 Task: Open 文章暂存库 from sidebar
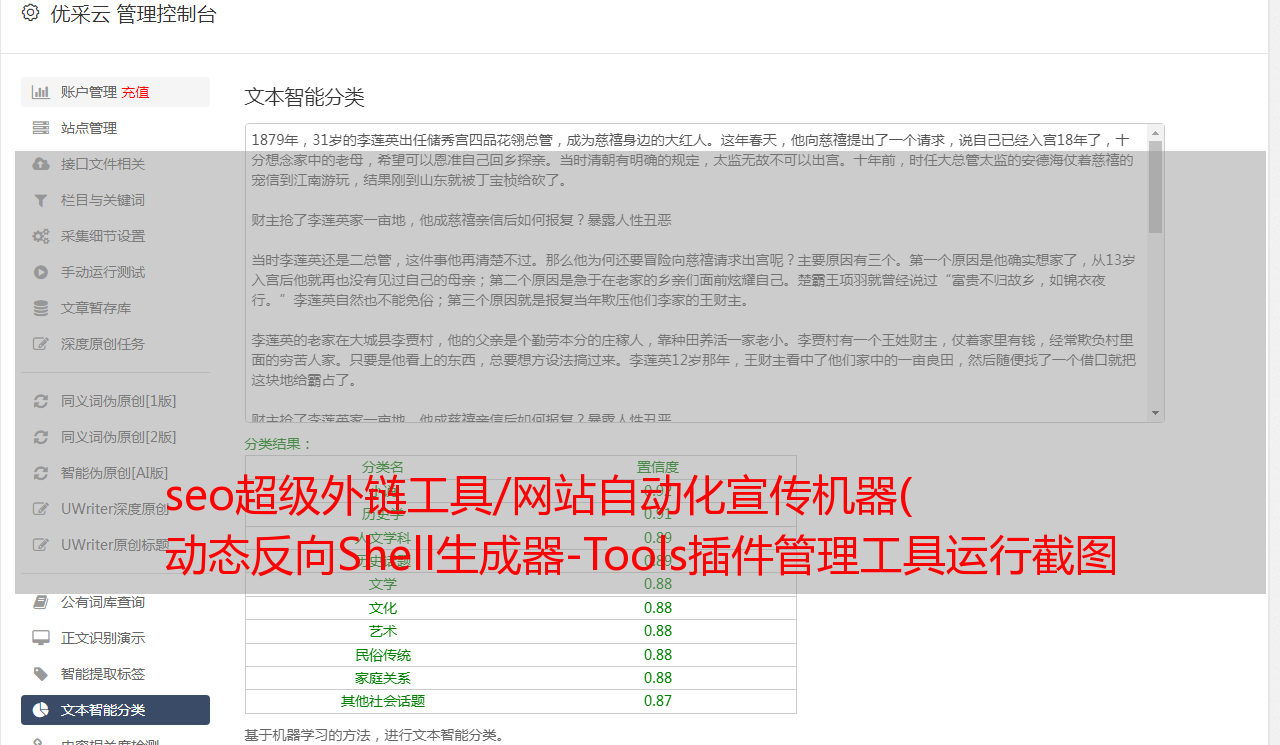[115, 308]
